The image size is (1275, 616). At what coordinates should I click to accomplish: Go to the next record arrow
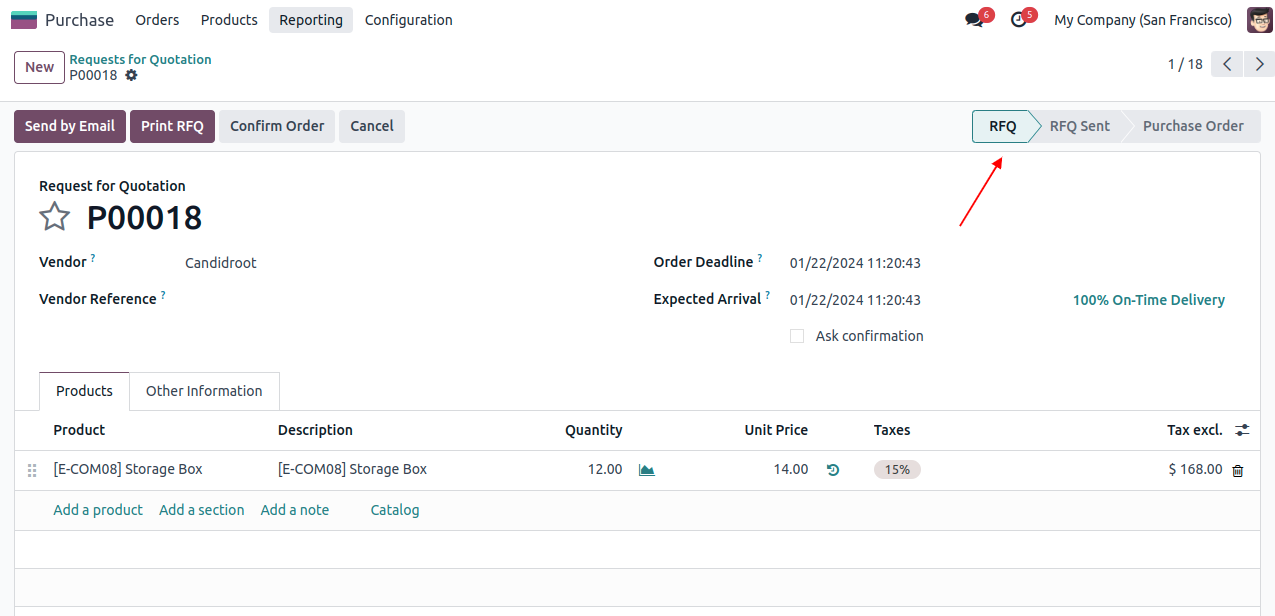(x=1259, y=65)
